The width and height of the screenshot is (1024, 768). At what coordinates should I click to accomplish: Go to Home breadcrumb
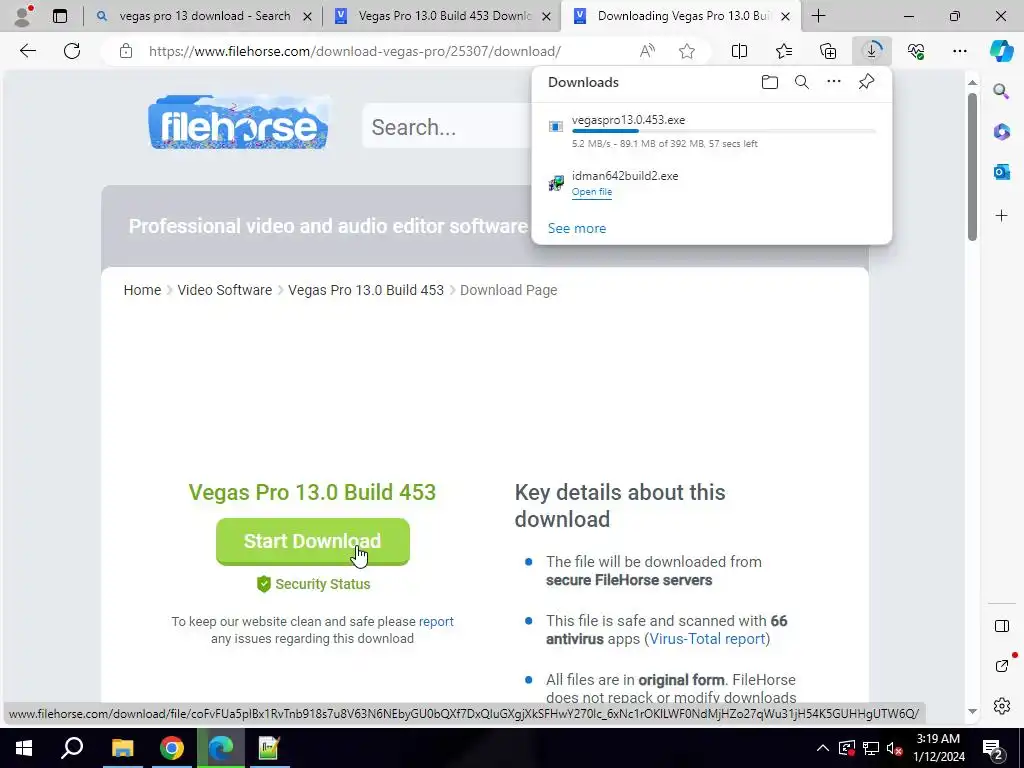(x=142, y=290)
